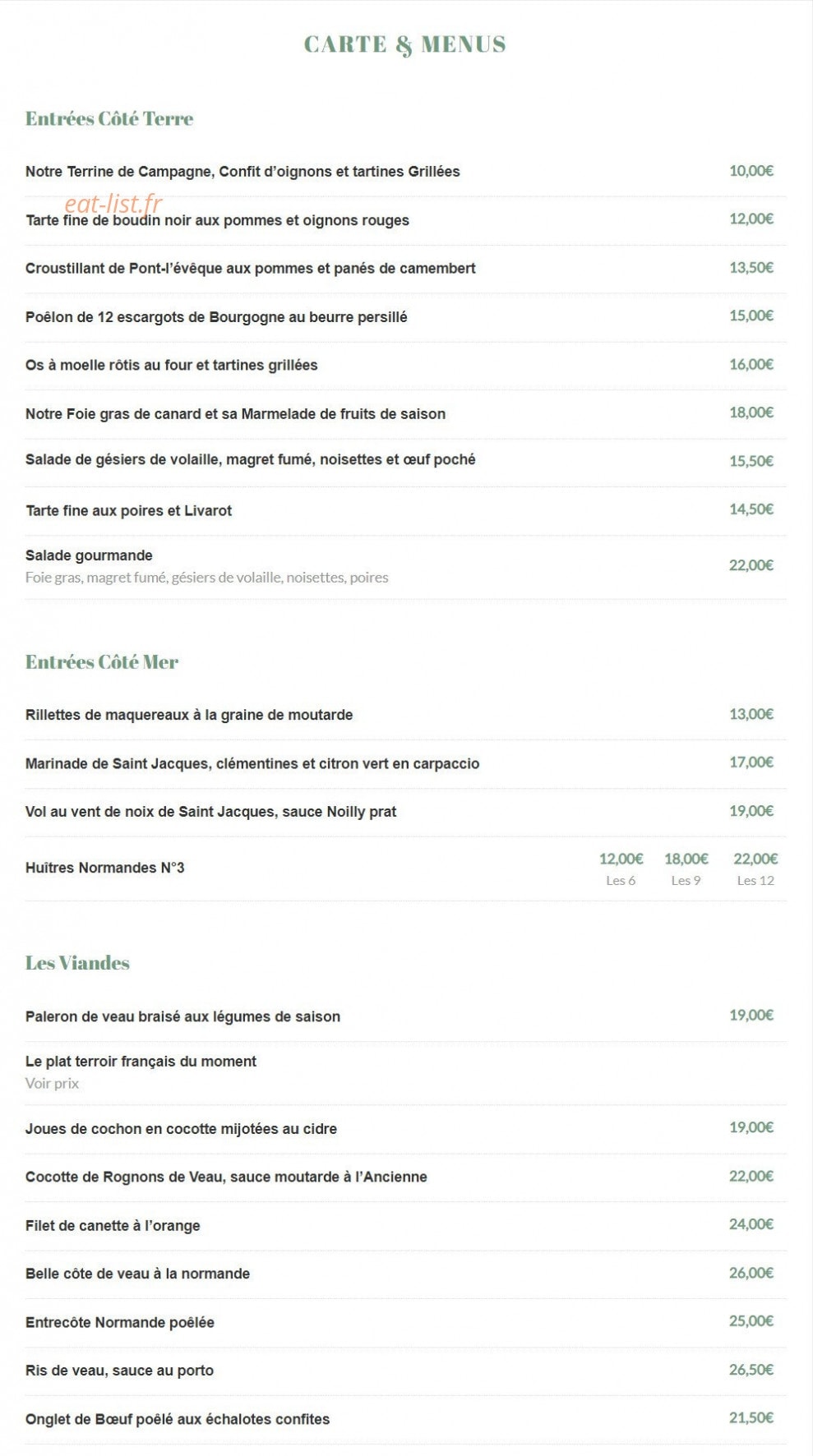This screenshot has width=813, height=1456.
Task: Select Notre Terrine de Campagne item
Action: [243, 172]
